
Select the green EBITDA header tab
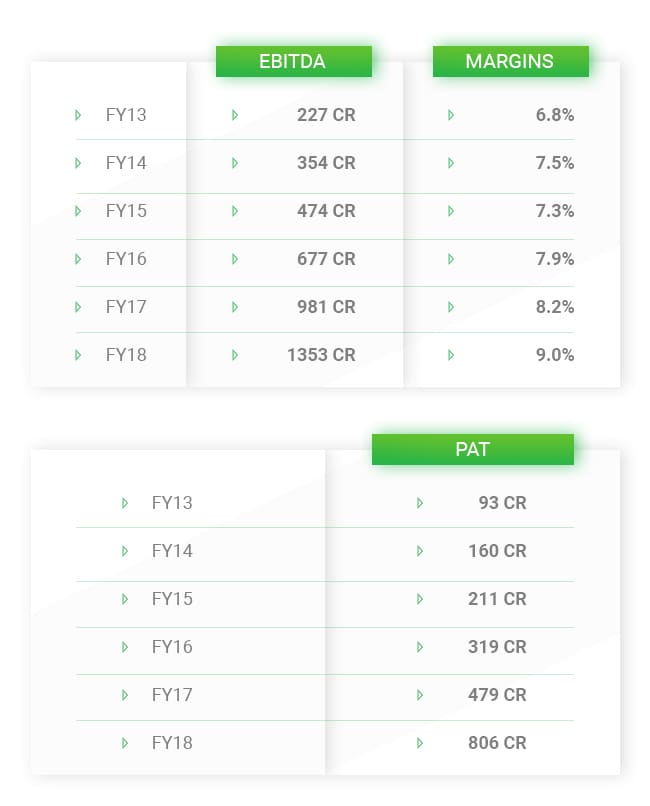point(293,61)
